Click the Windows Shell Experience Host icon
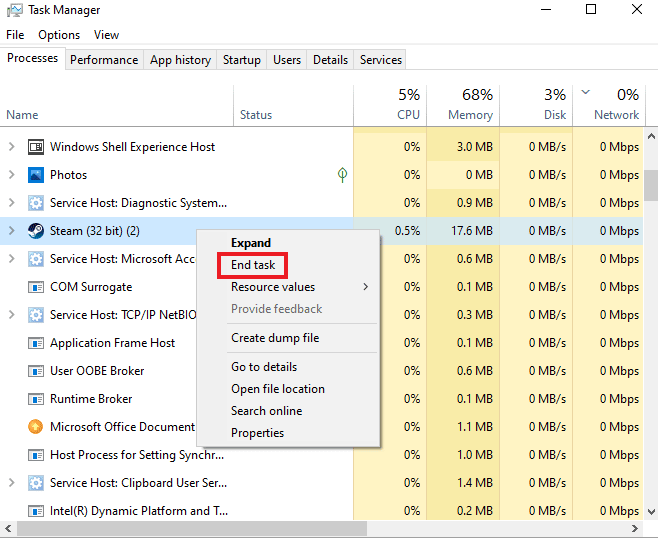 tap(34, 147)
